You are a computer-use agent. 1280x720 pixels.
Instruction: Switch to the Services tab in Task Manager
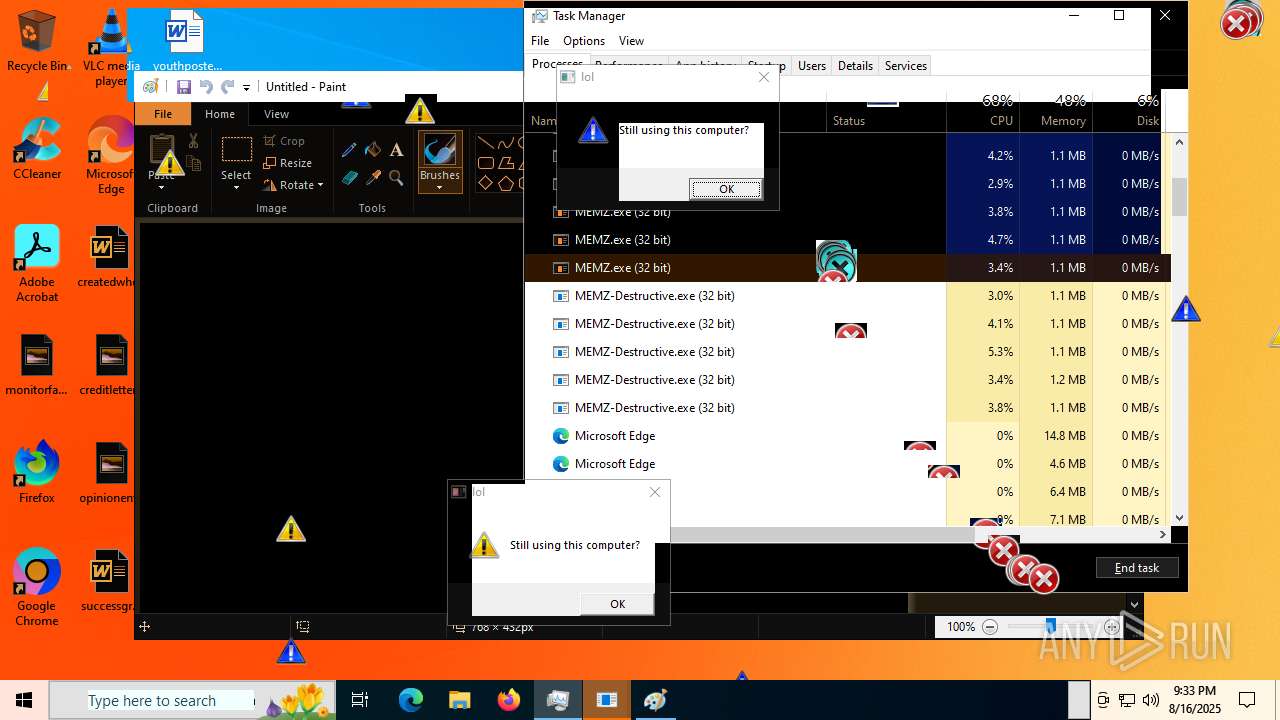click(906, 66)
